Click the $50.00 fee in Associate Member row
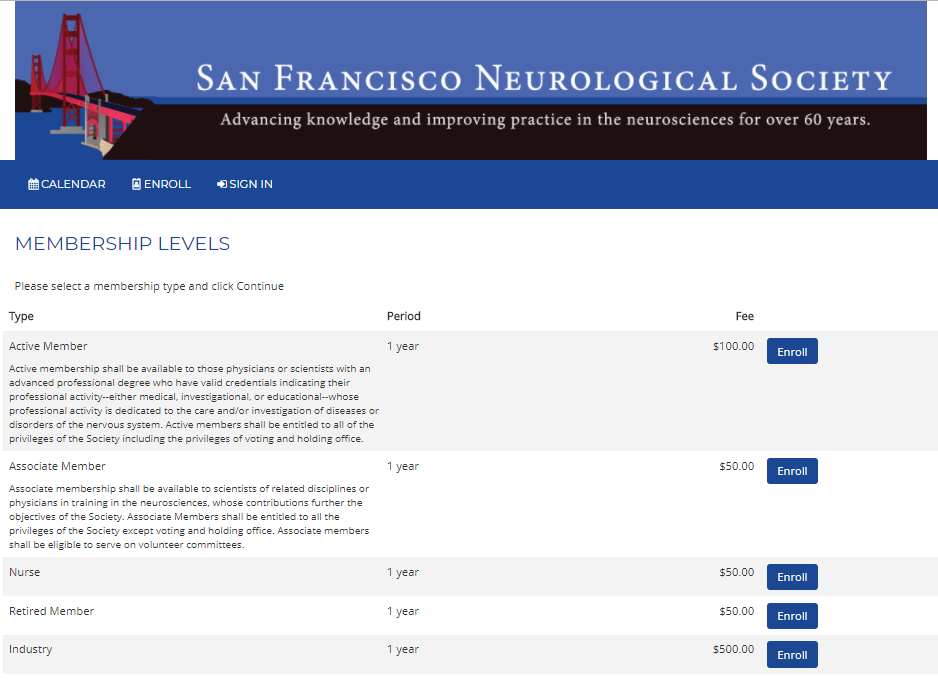 [x=736, y=465]
